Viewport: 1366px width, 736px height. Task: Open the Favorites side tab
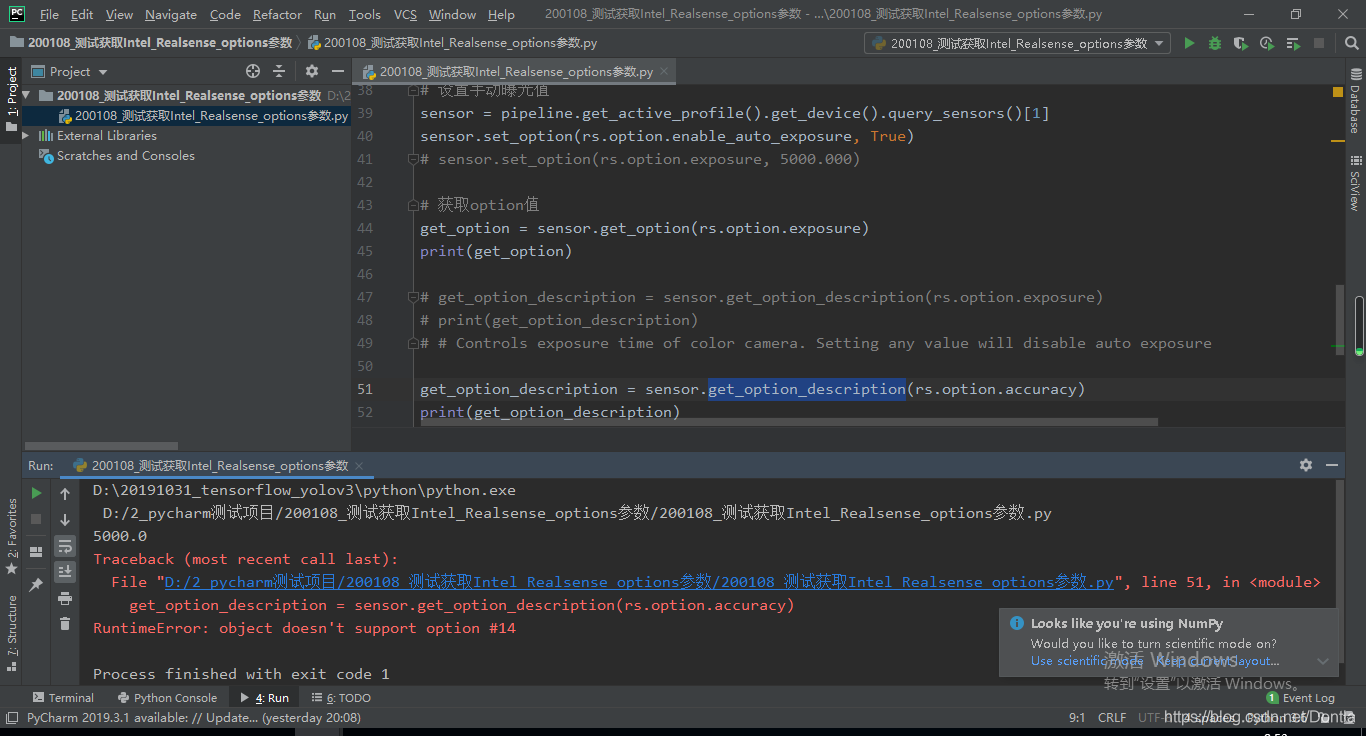(x=12, y=535)
